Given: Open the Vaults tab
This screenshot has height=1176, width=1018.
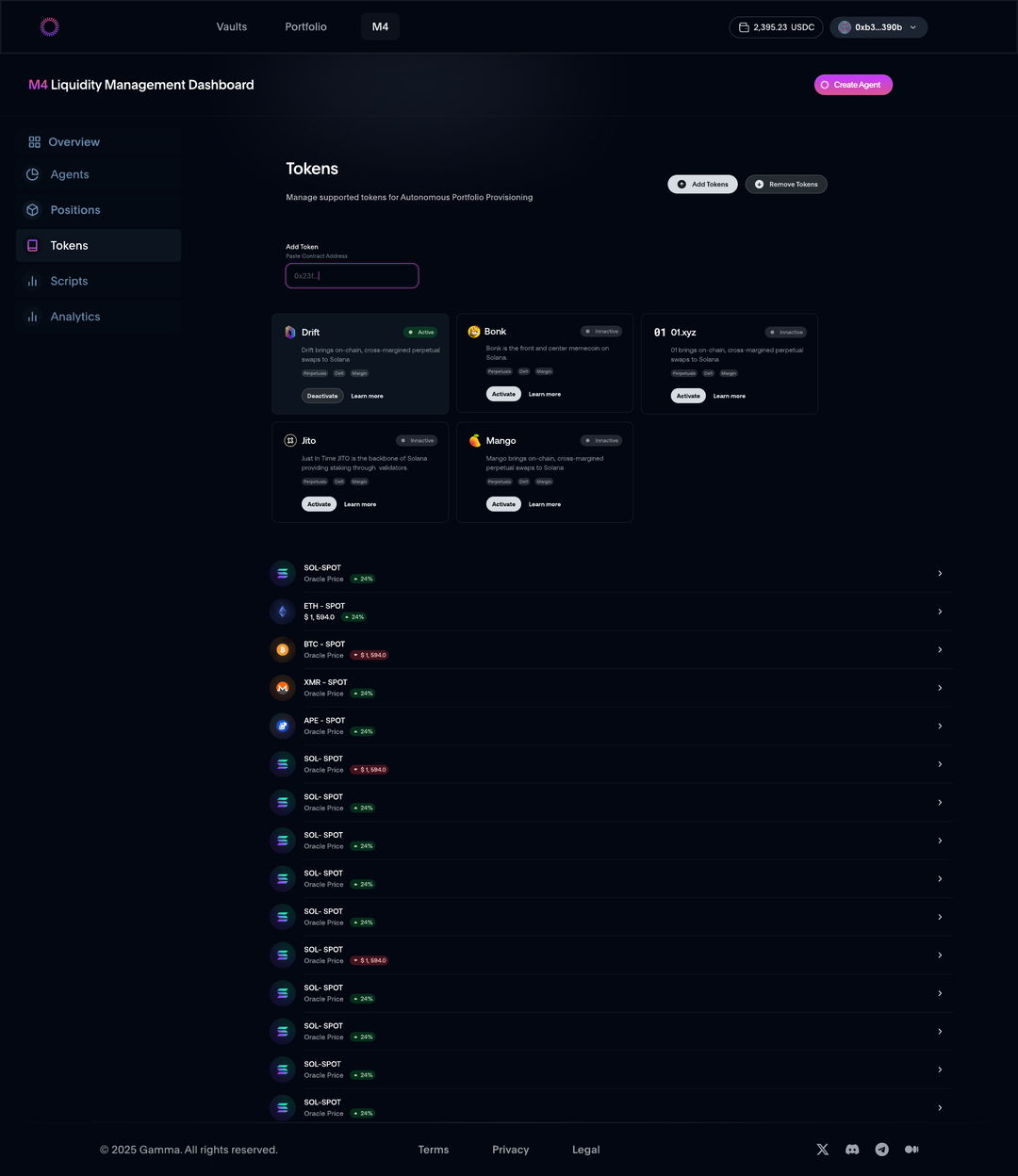Looking at the screenshot, I should click(232, 26).
